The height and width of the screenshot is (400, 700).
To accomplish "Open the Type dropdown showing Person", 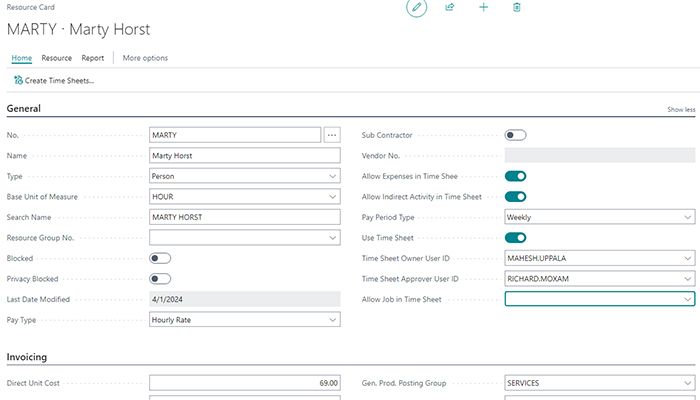I will coord(245,176).
